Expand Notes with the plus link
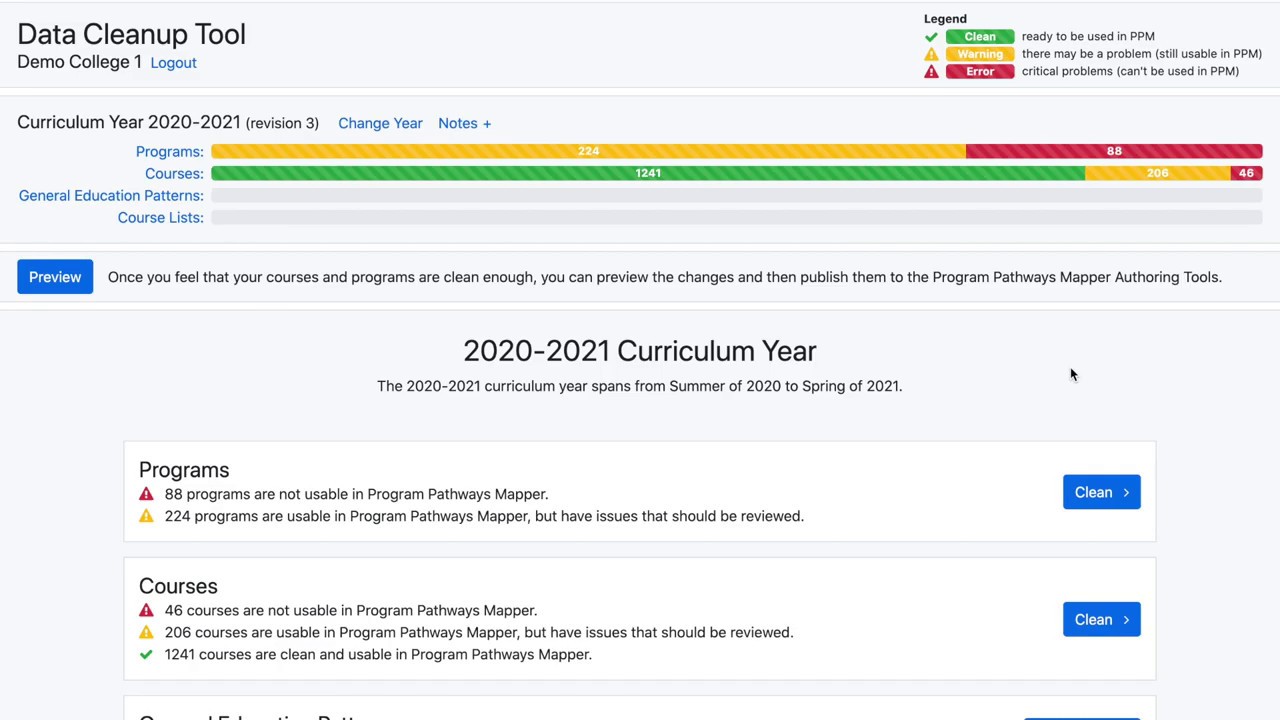1280x720 pixels. coord(464,123)
